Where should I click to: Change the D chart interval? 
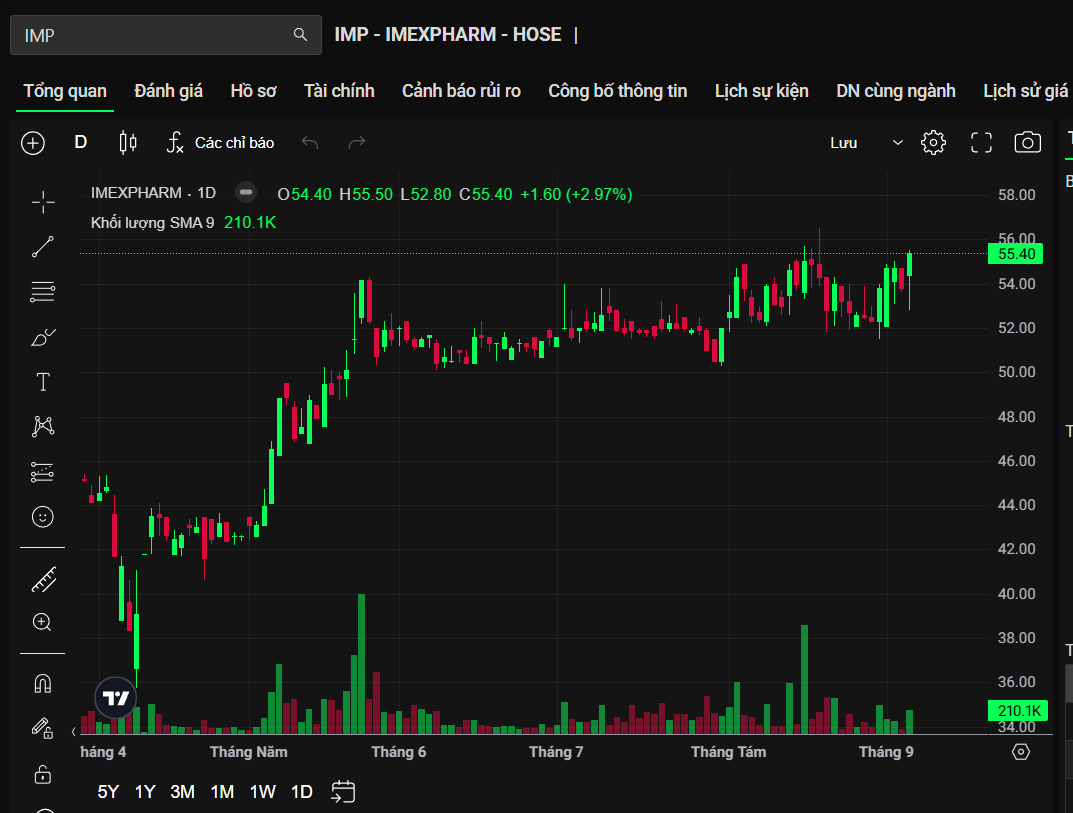coord(81,142)
